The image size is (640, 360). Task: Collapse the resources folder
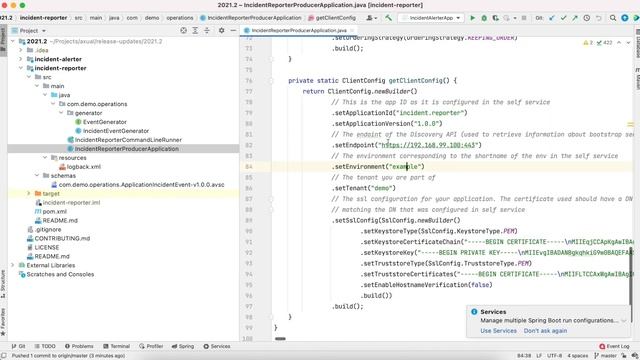click(x=45, y=158)
